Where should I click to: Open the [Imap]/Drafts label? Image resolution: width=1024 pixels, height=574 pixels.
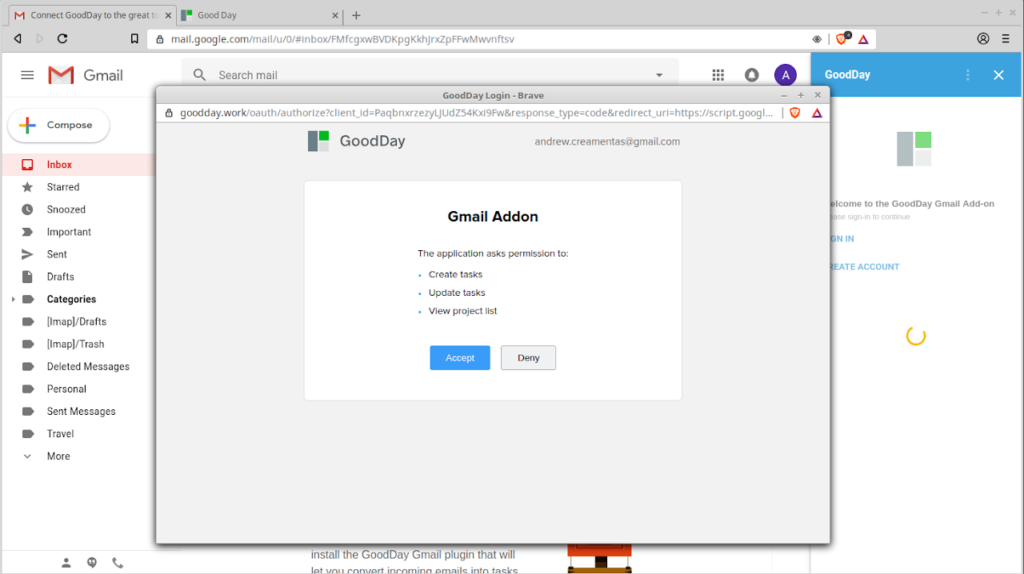coord(78,321)
